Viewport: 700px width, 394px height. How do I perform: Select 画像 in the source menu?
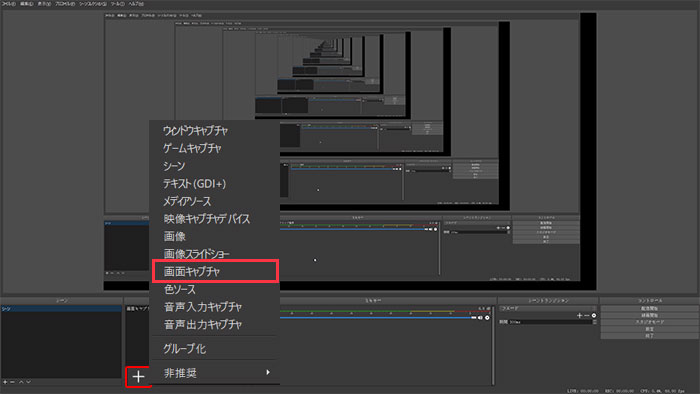click(174, 236)
